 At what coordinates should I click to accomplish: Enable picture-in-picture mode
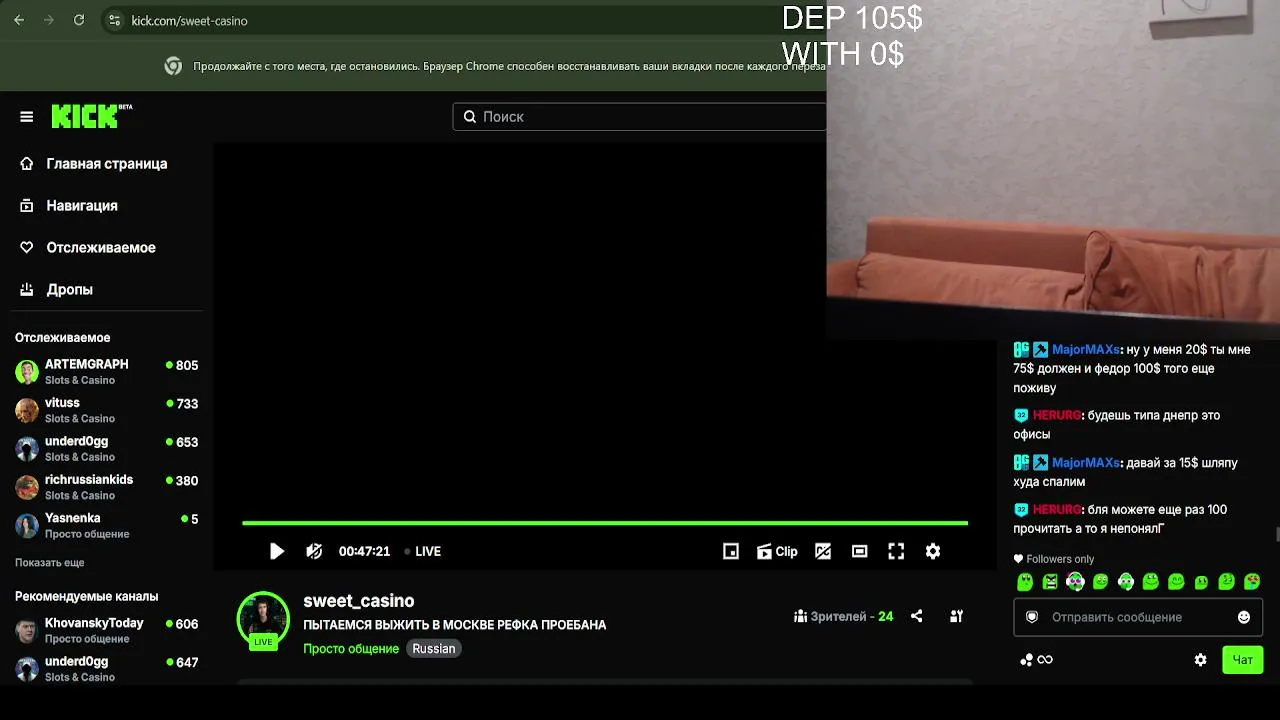731,551
